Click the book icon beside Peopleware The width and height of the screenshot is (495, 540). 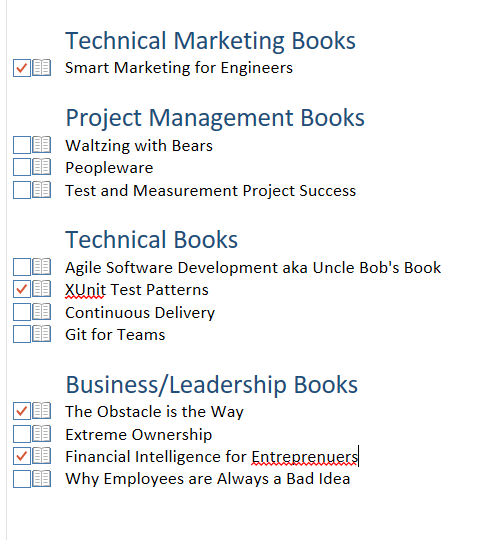point(42,167)
